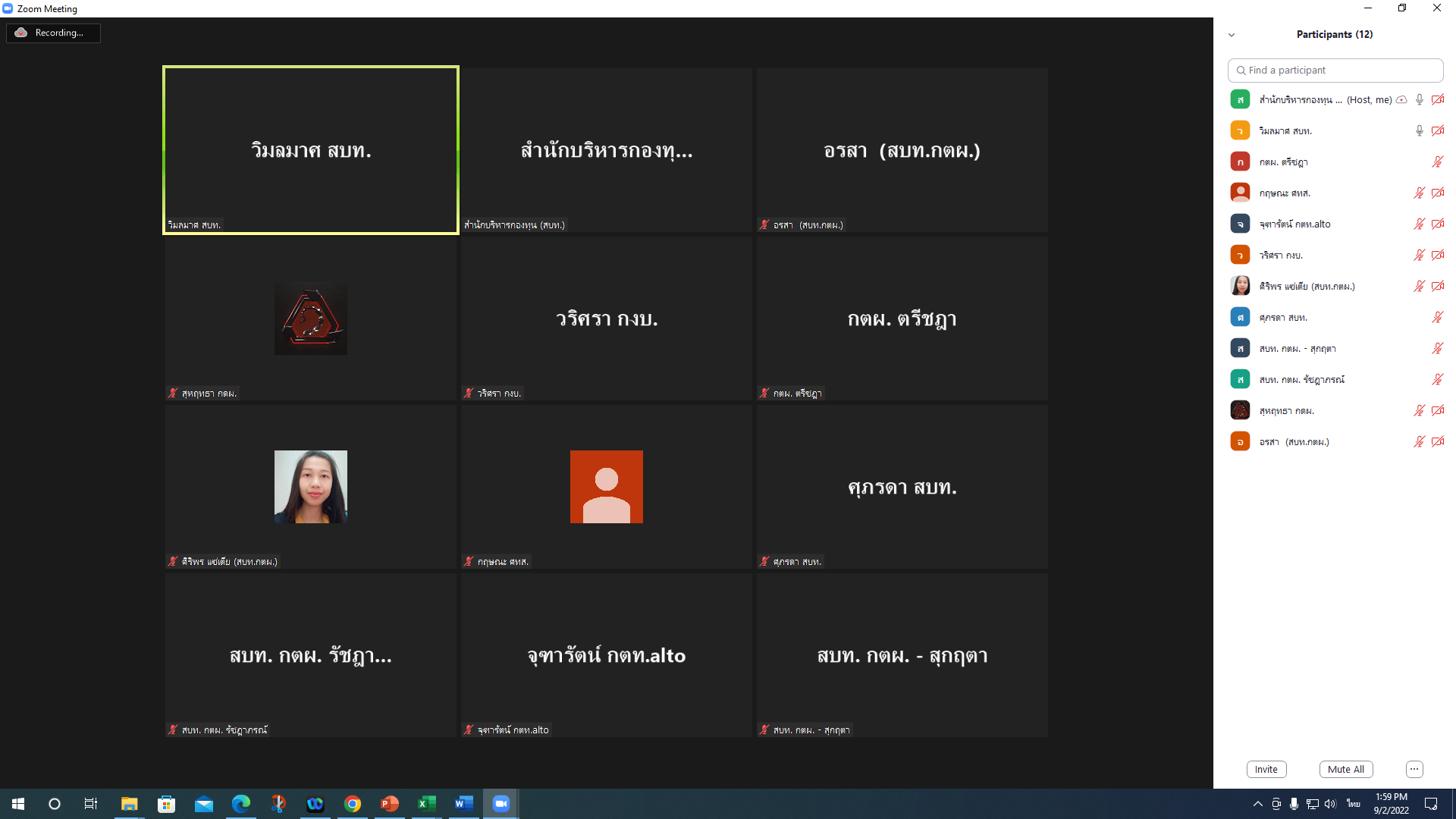This screenshot has height=819, width=1456.
Task: Click camera-off icon for สุหฤทธา กตผ. in list
Action: [x=1437, y=410]
